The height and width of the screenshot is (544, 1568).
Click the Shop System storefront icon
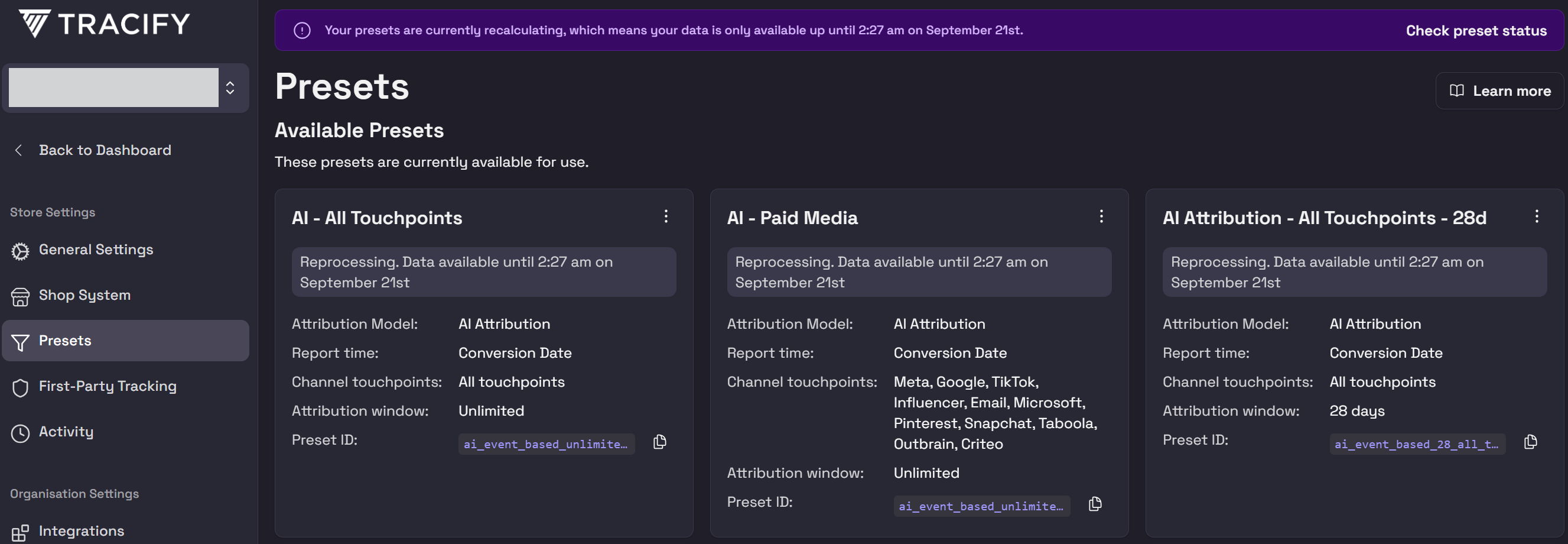tap(20, 297)
